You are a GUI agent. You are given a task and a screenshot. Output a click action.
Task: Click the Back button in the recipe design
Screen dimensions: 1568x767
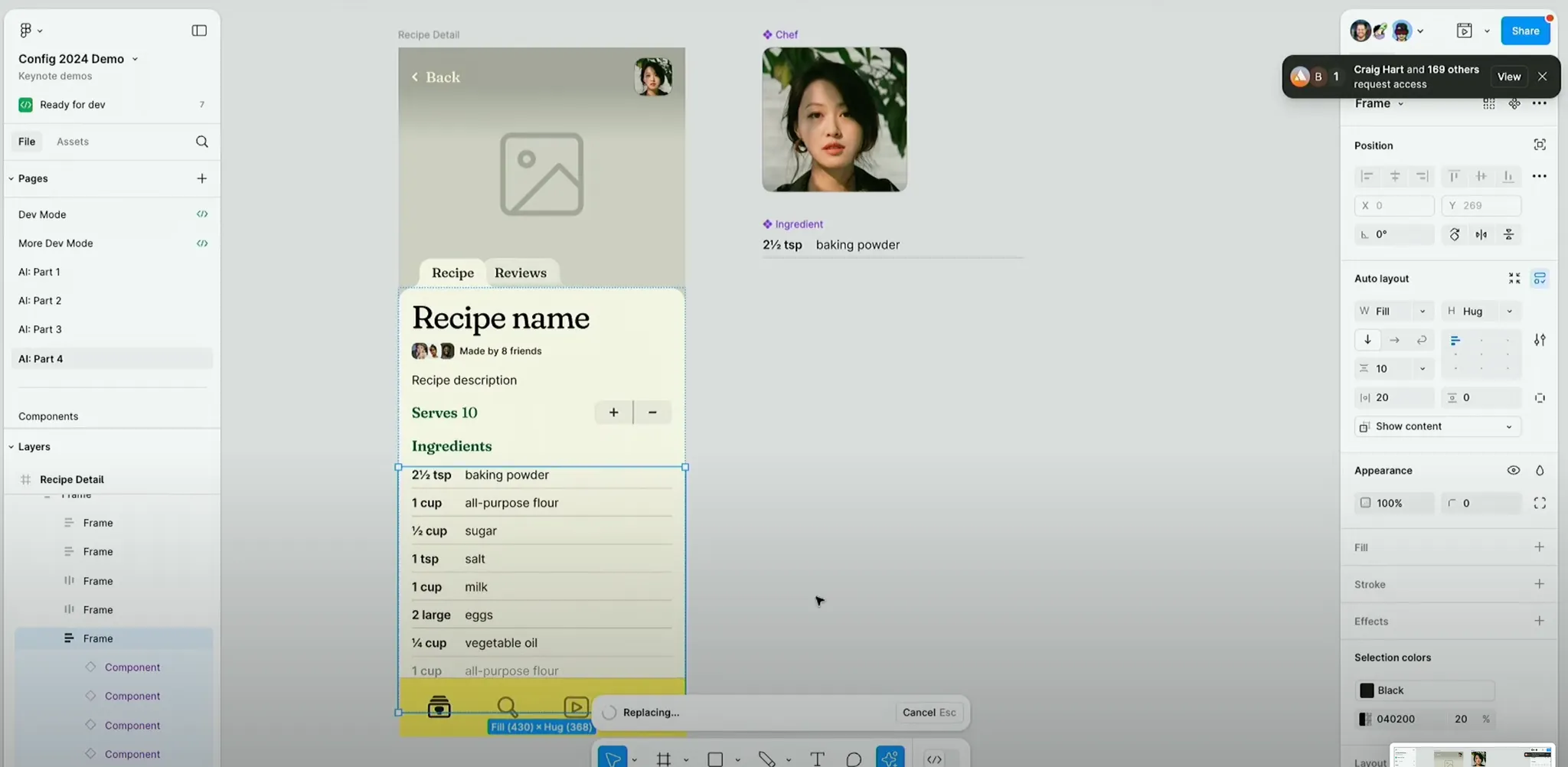coord(436,77)
